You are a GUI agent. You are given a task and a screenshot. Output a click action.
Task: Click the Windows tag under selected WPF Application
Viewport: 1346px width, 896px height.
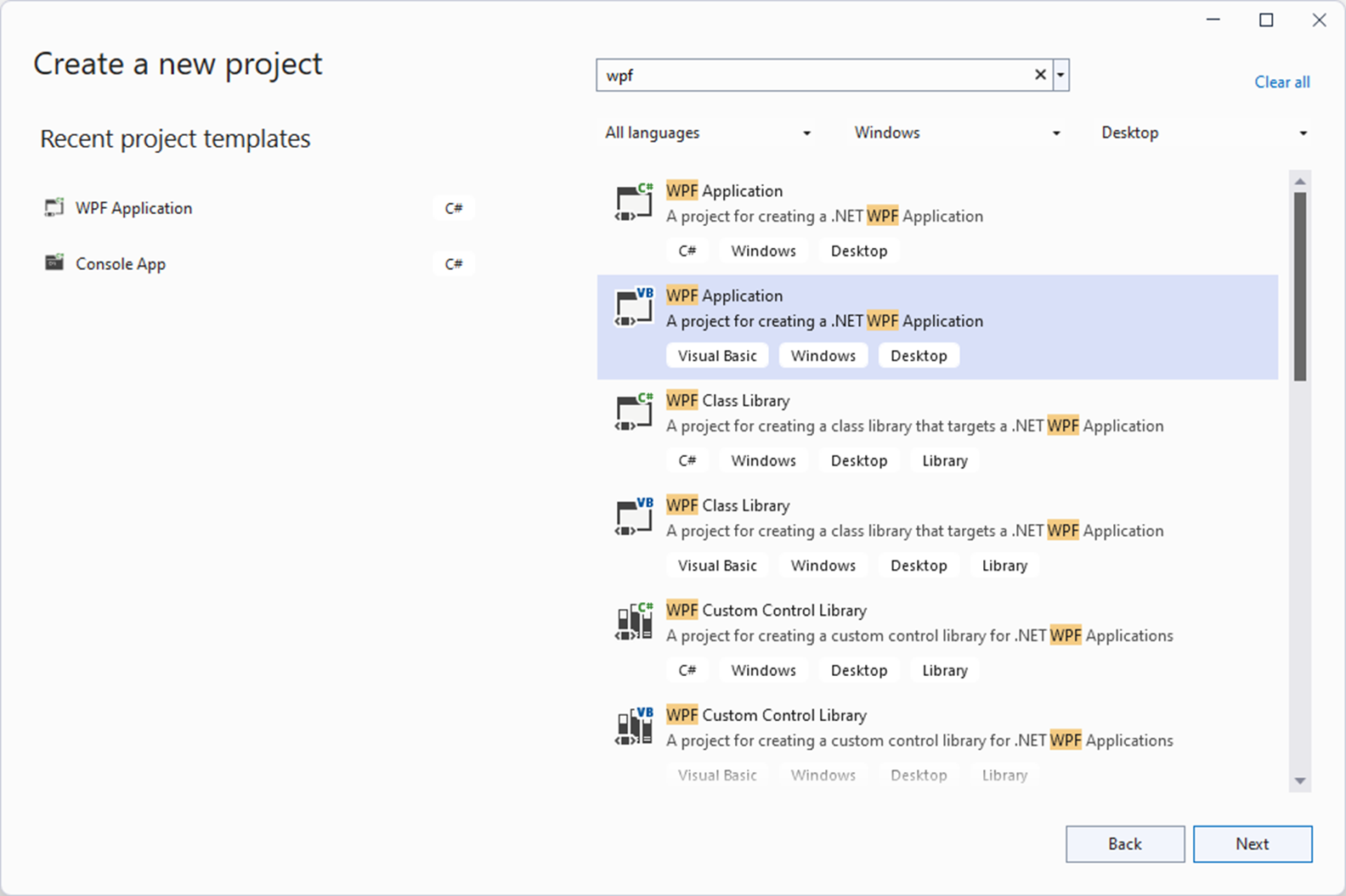pos(823,356)
